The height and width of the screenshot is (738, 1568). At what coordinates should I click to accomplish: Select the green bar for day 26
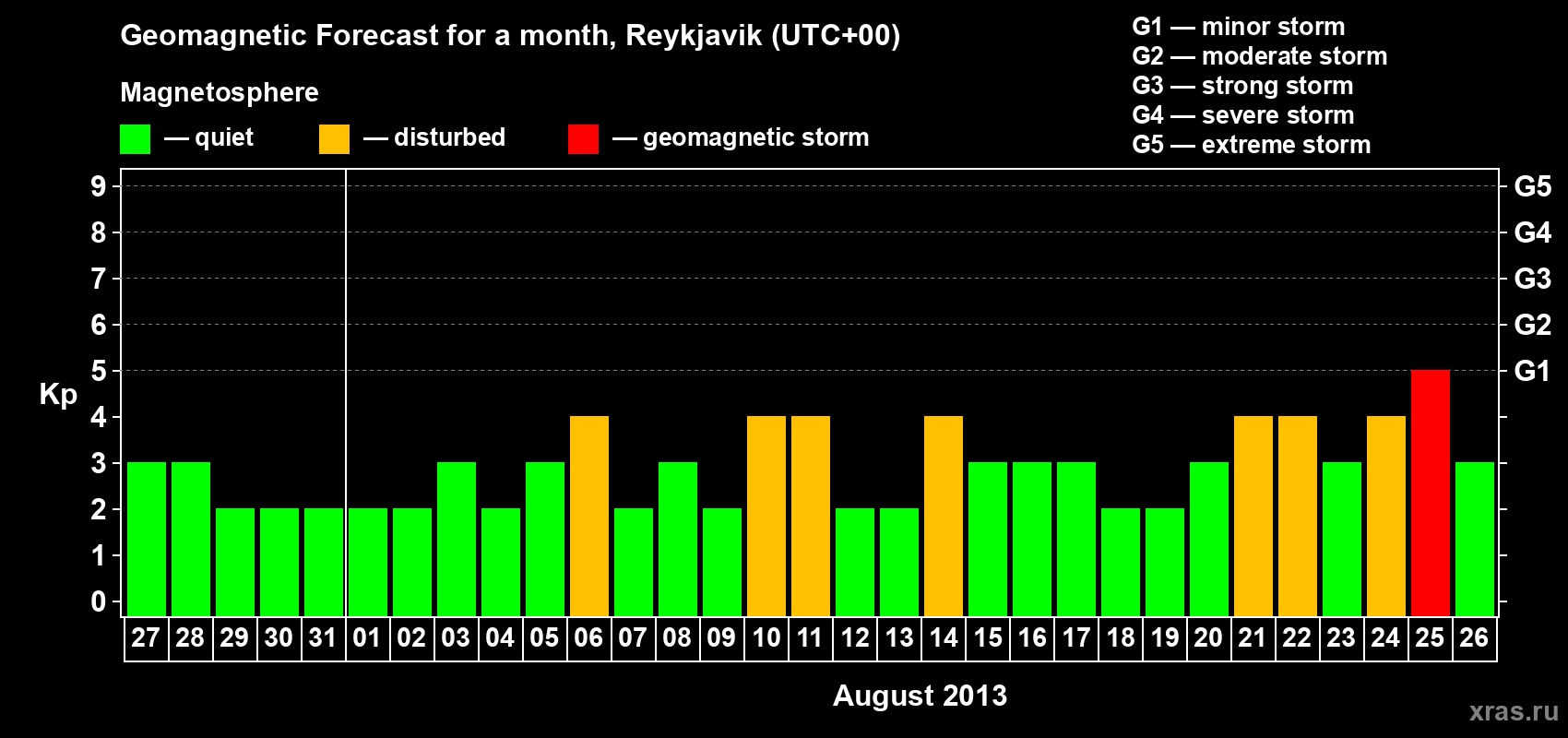pyautogui.click(x=1475, y=539)
